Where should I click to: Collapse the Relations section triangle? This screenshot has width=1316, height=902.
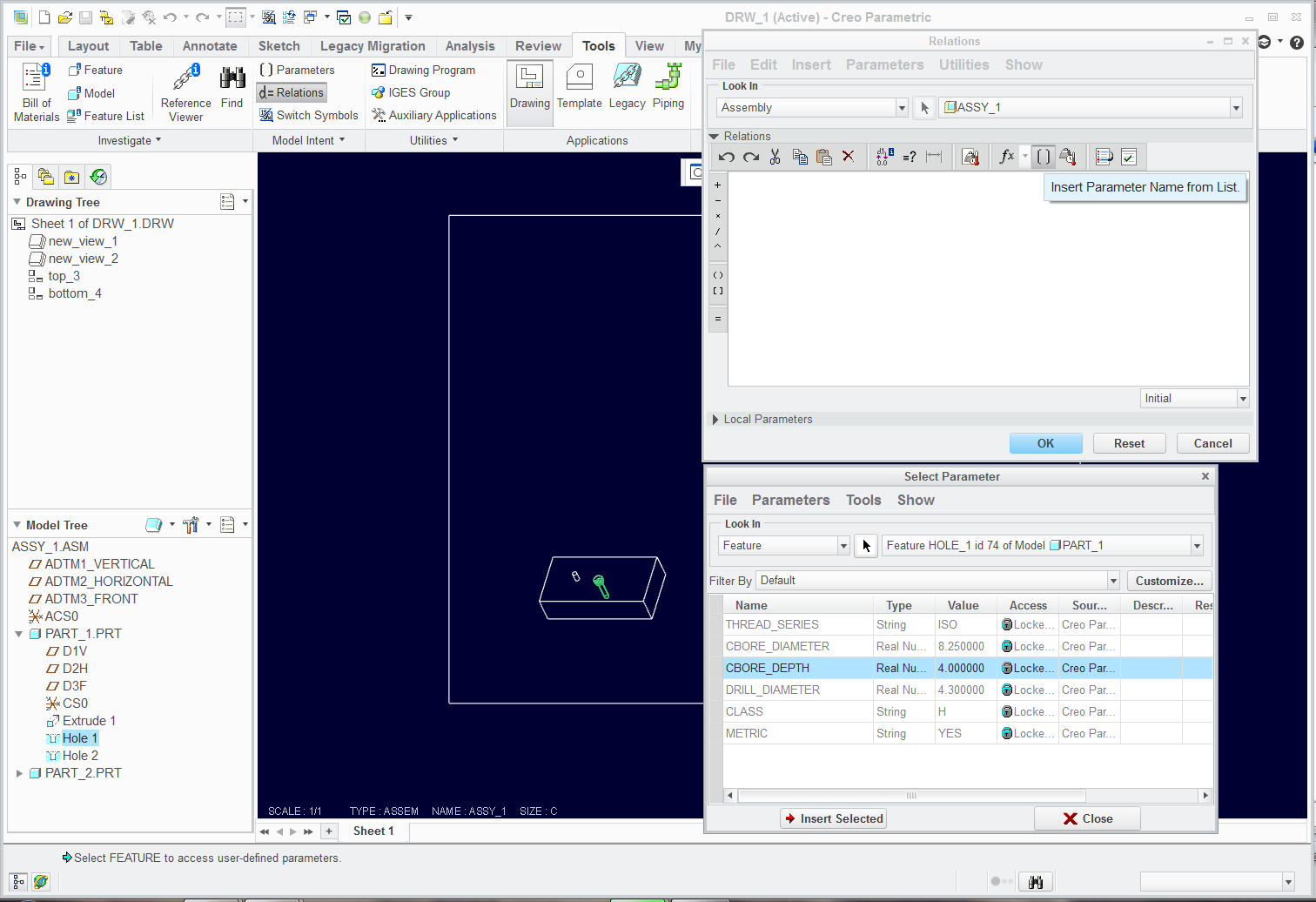pos(714,137)
